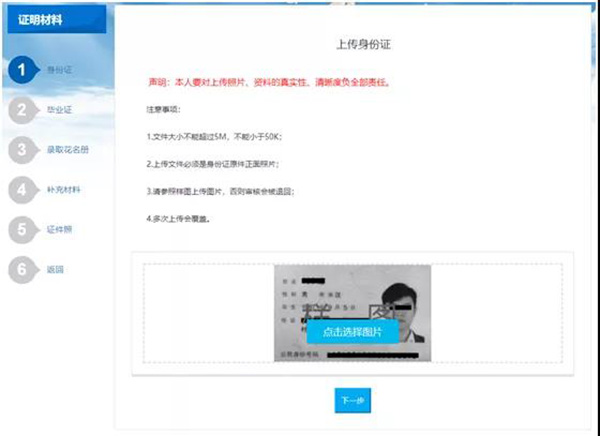The height and width of the screenshot is (436, 600).
Task: Click the 注意事项 label
Action: [x=163, y=110]
